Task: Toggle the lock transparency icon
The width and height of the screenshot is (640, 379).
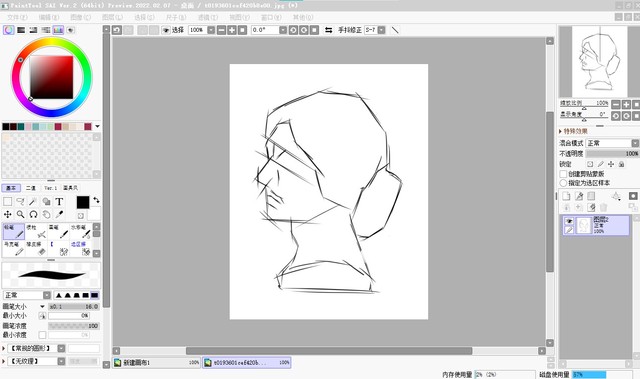Action: point(590,164)
